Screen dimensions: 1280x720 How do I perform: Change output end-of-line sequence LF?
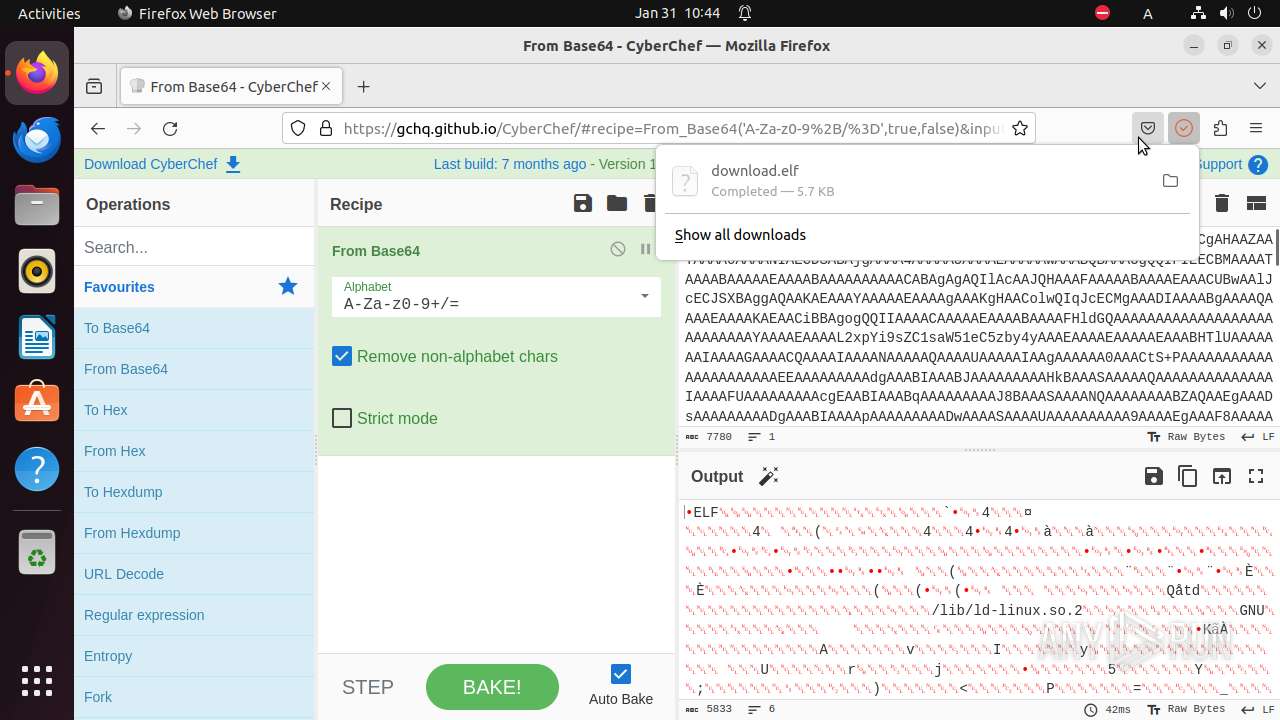point(1258,709)
